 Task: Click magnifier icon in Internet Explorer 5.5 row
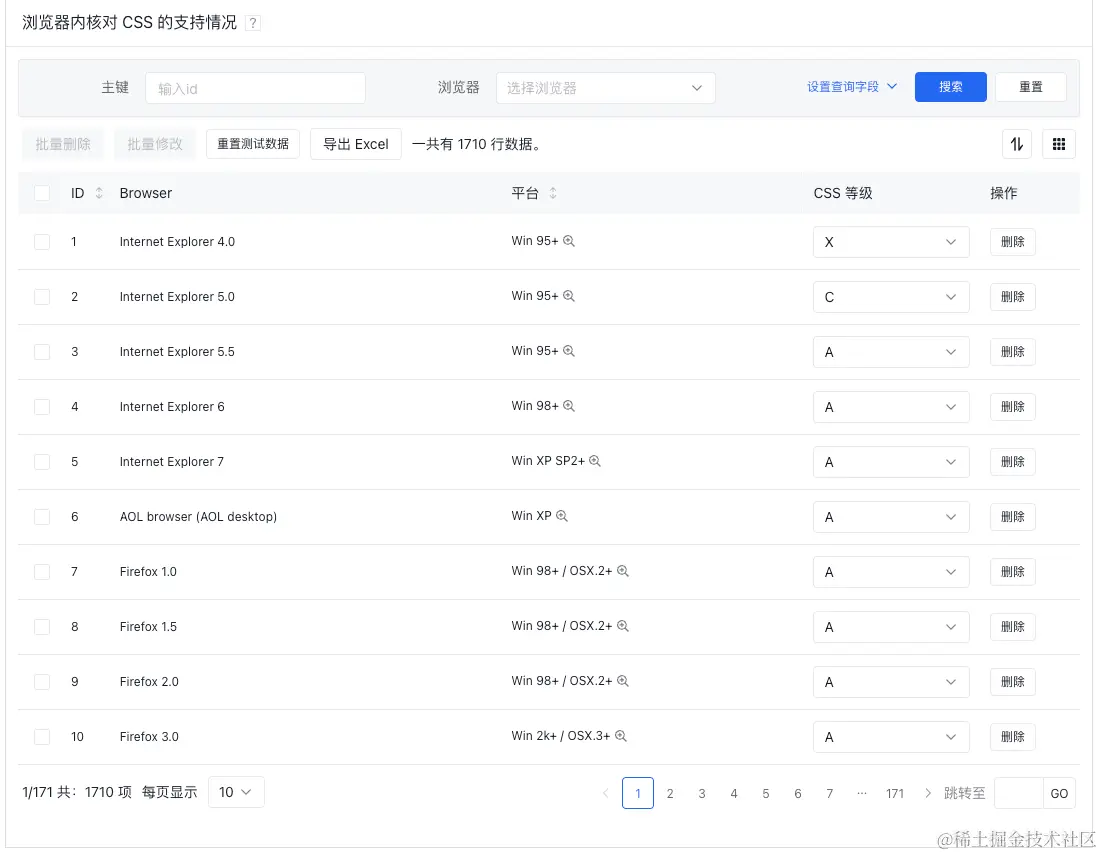pyautogui.click(x=569, y=350)
